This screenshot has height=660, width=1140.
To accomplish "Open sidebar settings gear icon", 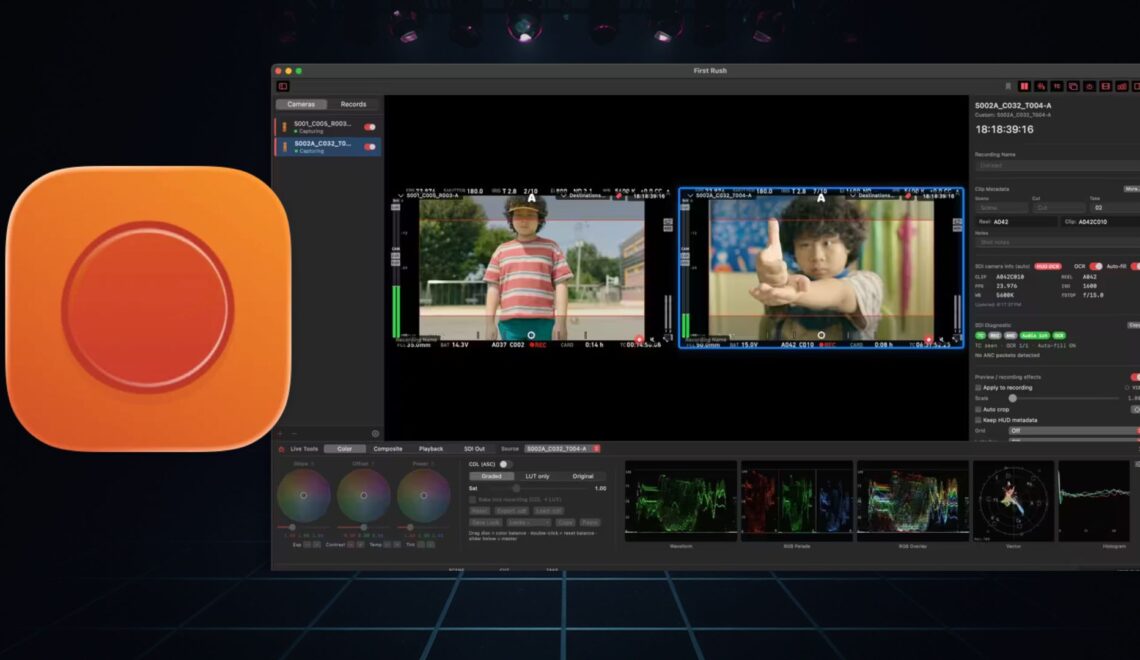I will coord(375,434).
